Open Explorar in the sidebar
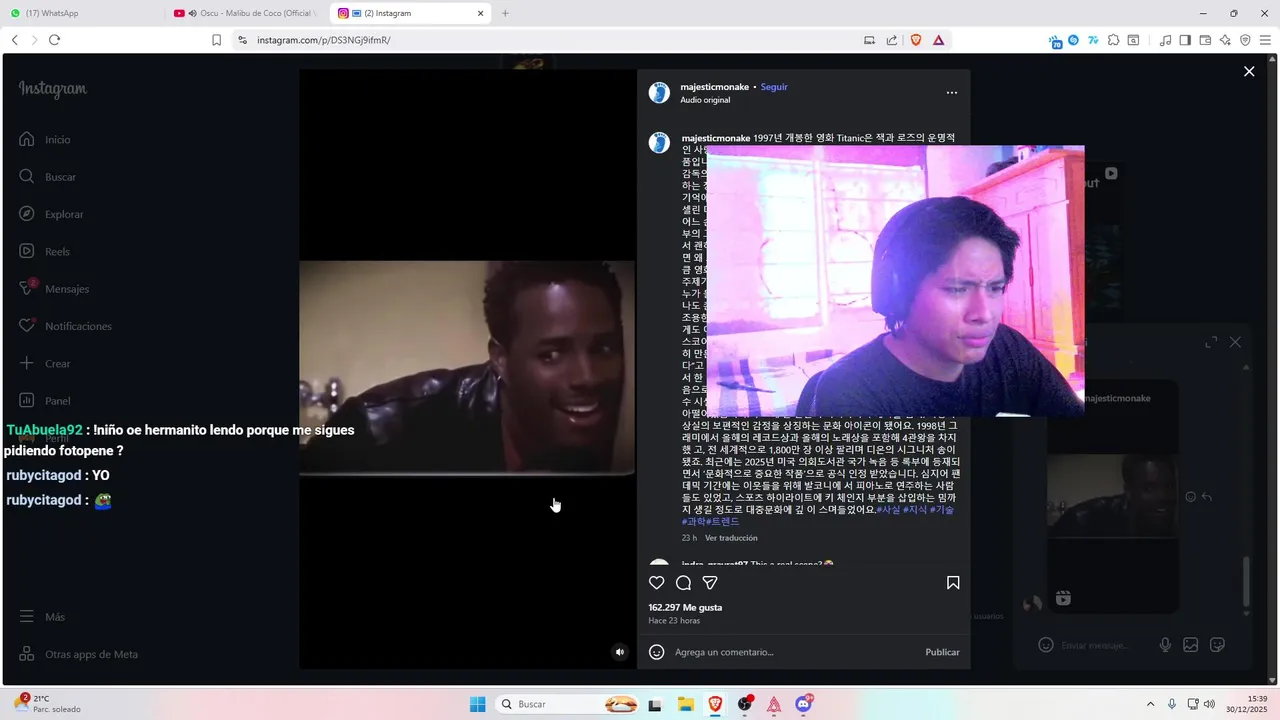 pyautogui.click(x=52, y=214)
